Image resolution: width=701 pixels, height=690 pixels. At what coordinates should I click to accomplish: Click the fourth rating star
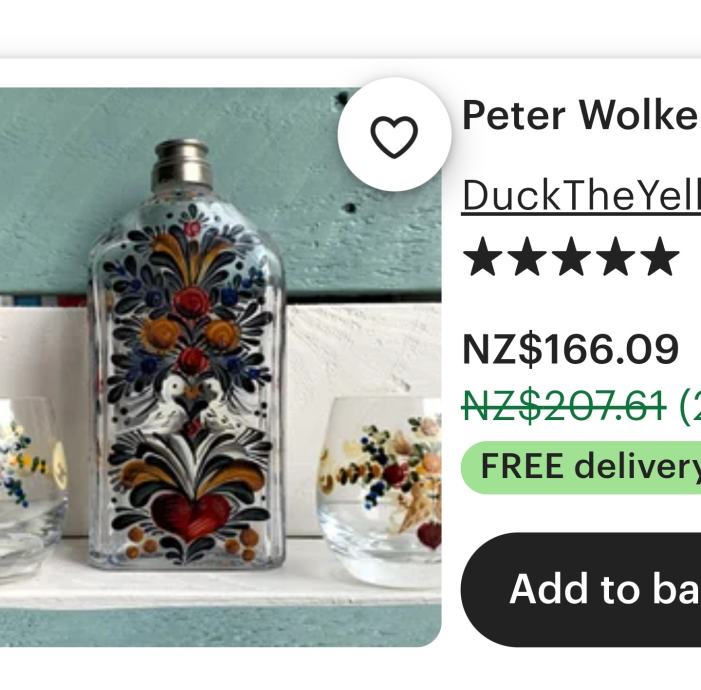point(615,257)
